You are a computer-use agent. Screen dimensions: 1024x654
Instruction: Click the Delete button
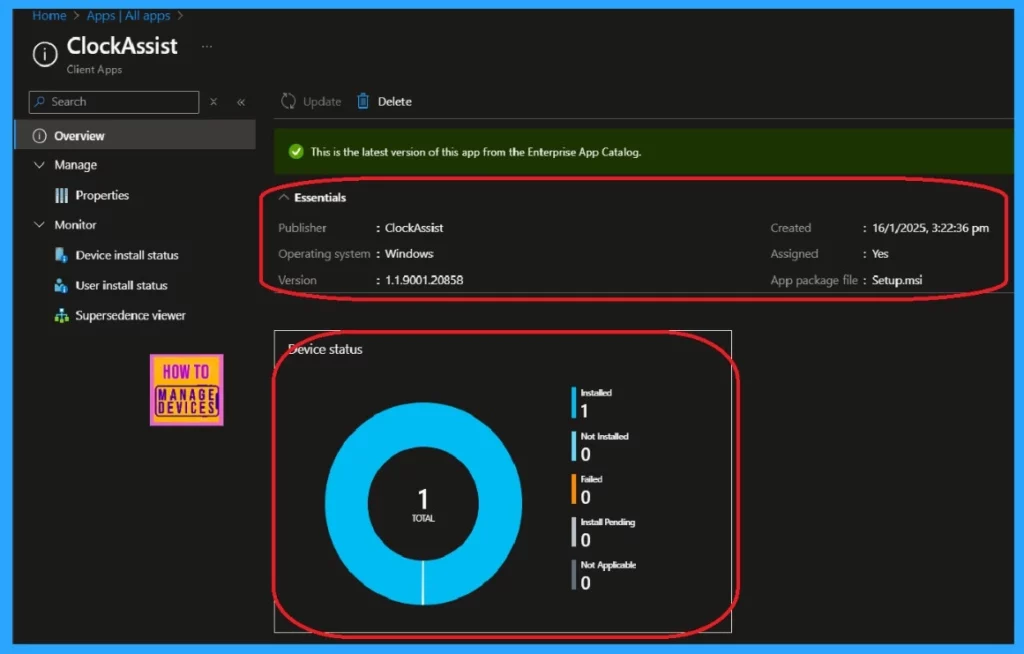pos(385,101)
